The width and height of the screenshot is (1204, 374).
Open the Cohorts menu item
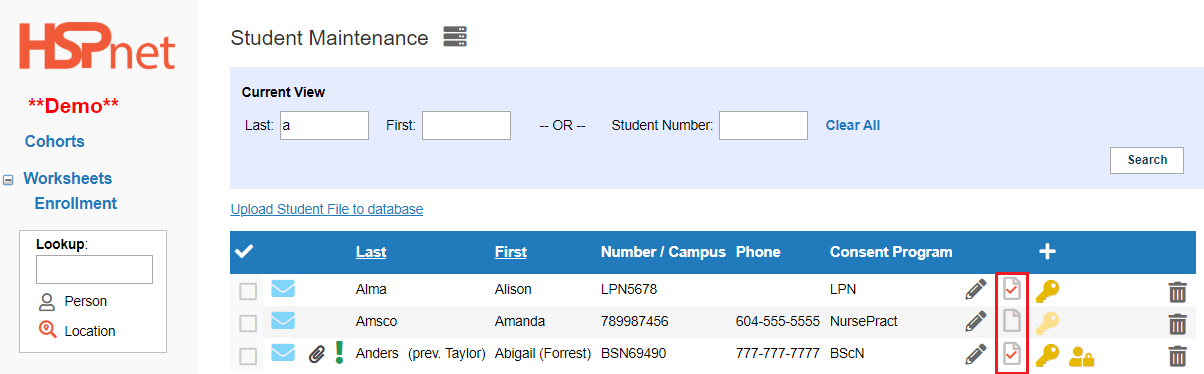pyautogui.click(x=54, y=141)
